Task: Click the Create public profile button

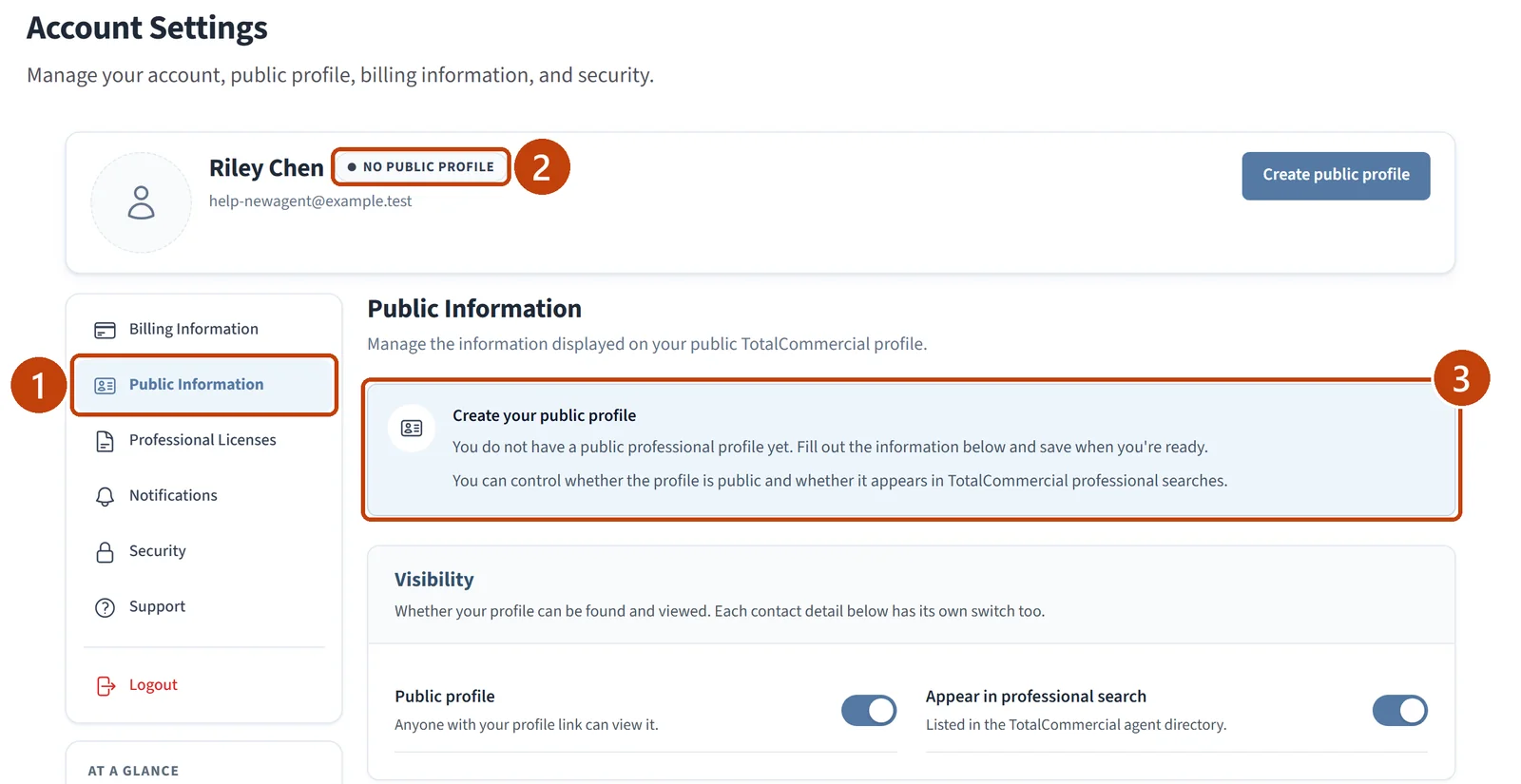Action: (1336, 176)
